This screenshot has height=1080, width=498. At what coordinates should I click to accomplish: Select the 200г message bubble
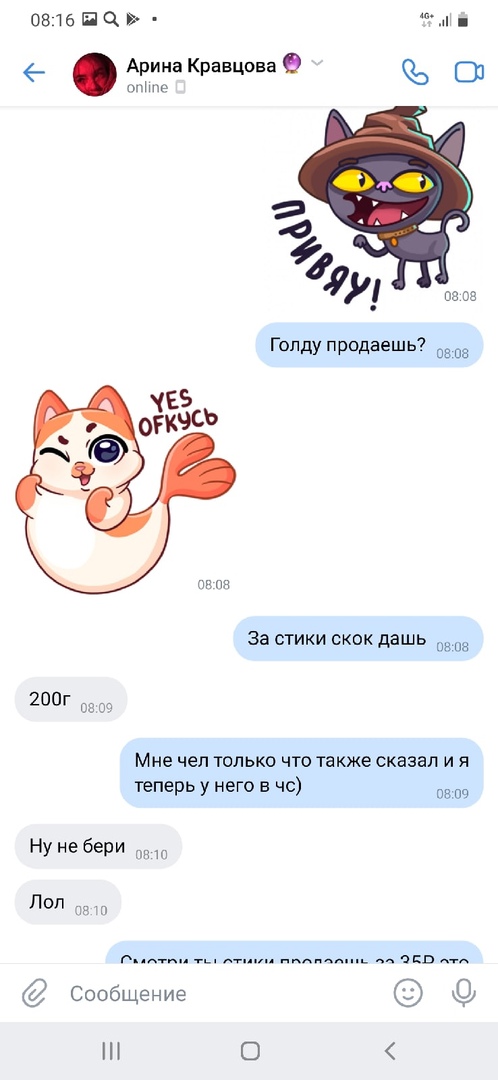[x=71, y=699]
